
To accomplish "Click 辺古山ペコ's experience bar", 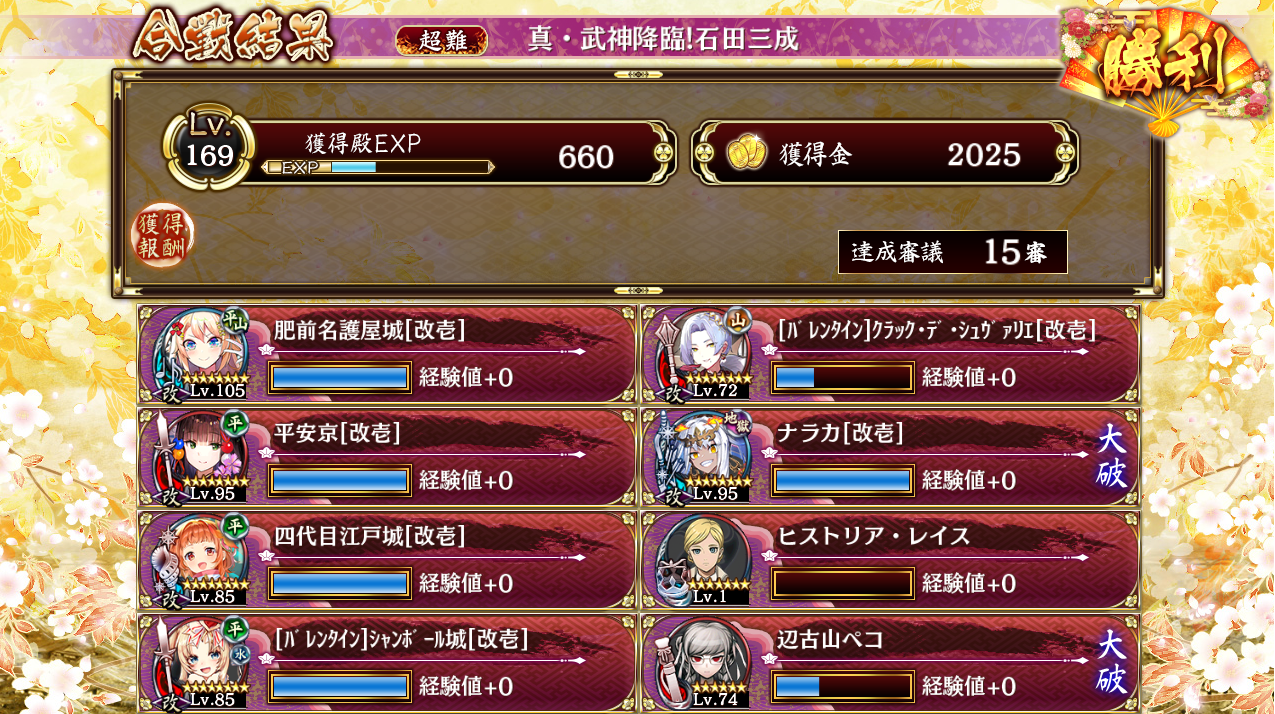I will [843, 686].
